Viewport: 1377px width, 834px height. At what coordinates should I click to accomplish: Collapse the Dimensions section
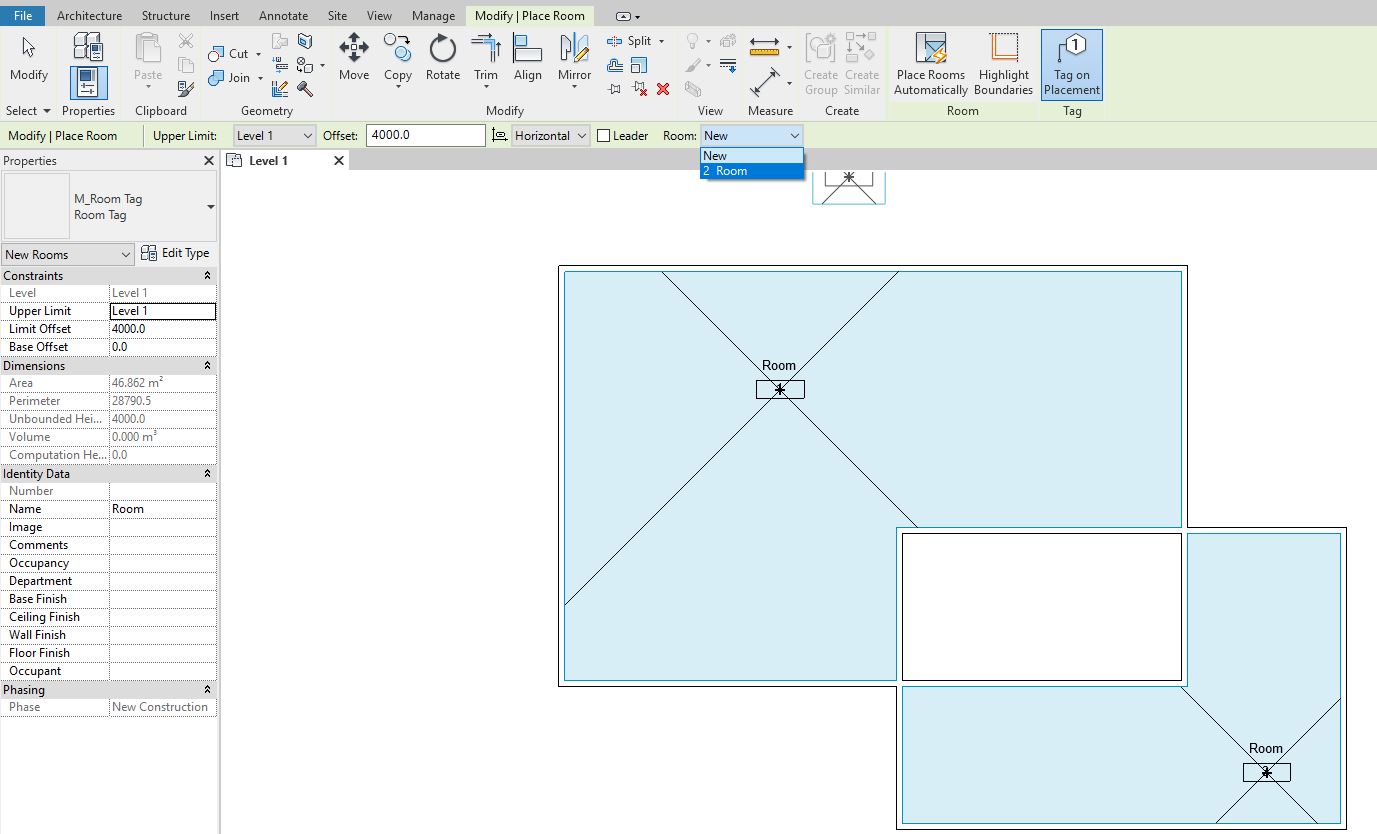207,366
